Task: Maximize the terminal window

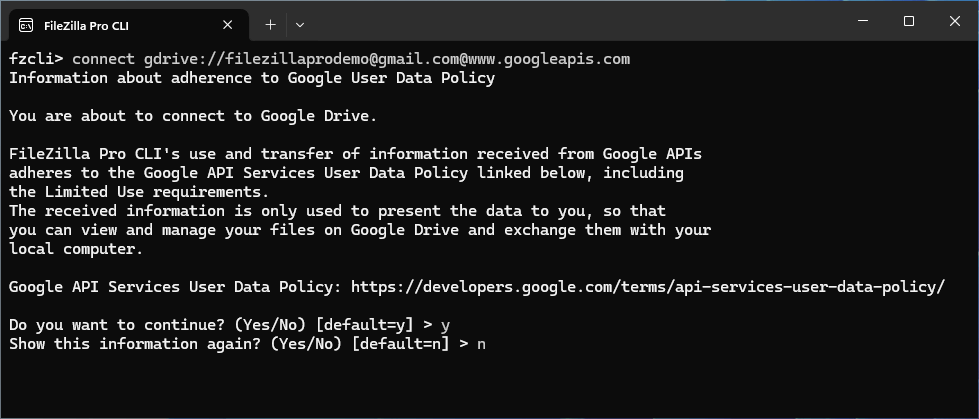Action: tap(909, 21)
